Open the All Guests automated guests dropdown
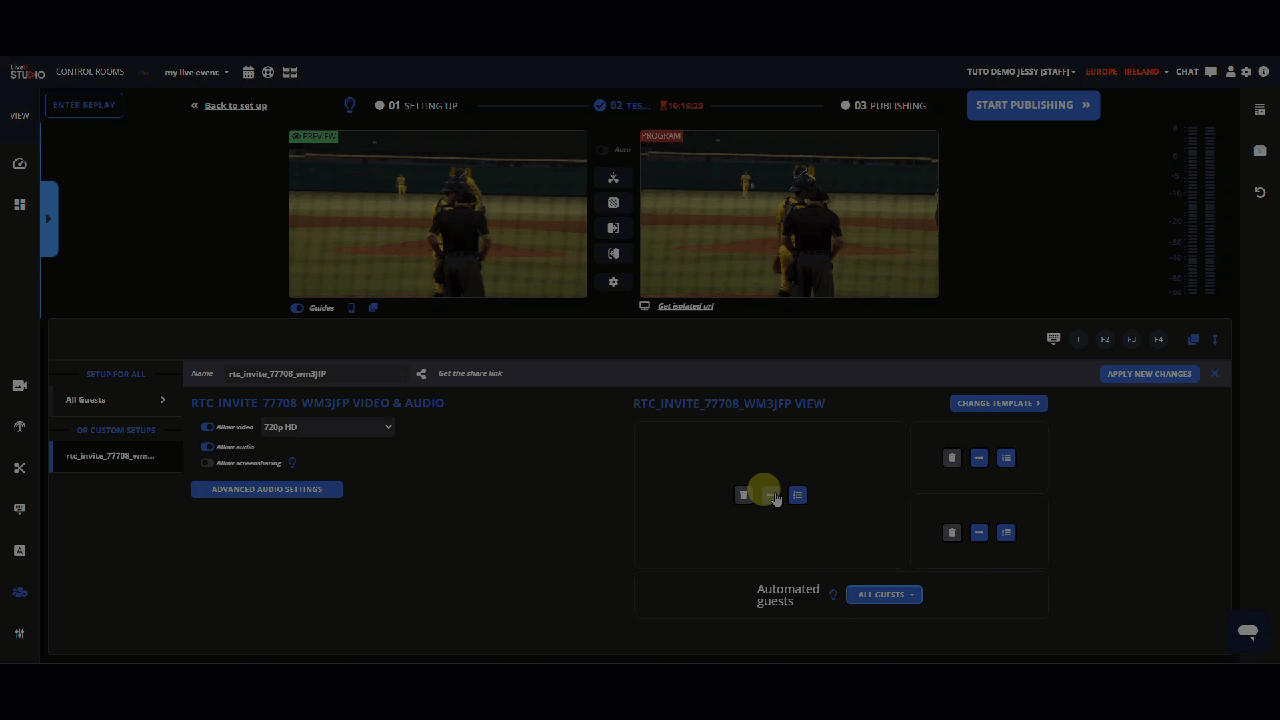Screen dimensions: 1280x720 click(884, 595)
